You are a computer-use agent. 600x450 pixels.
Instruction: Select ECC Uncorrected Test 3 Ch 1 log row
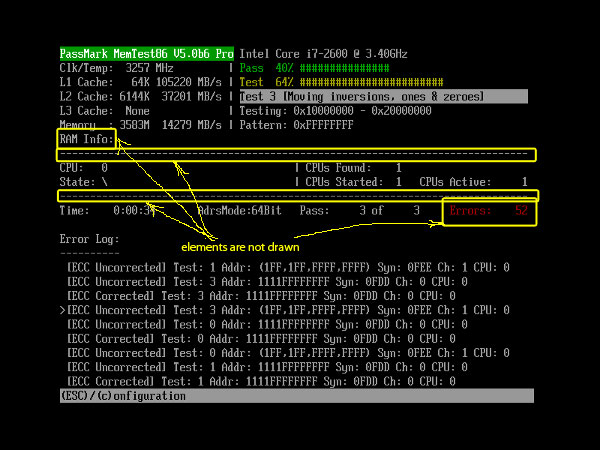[x=288, y=310]
